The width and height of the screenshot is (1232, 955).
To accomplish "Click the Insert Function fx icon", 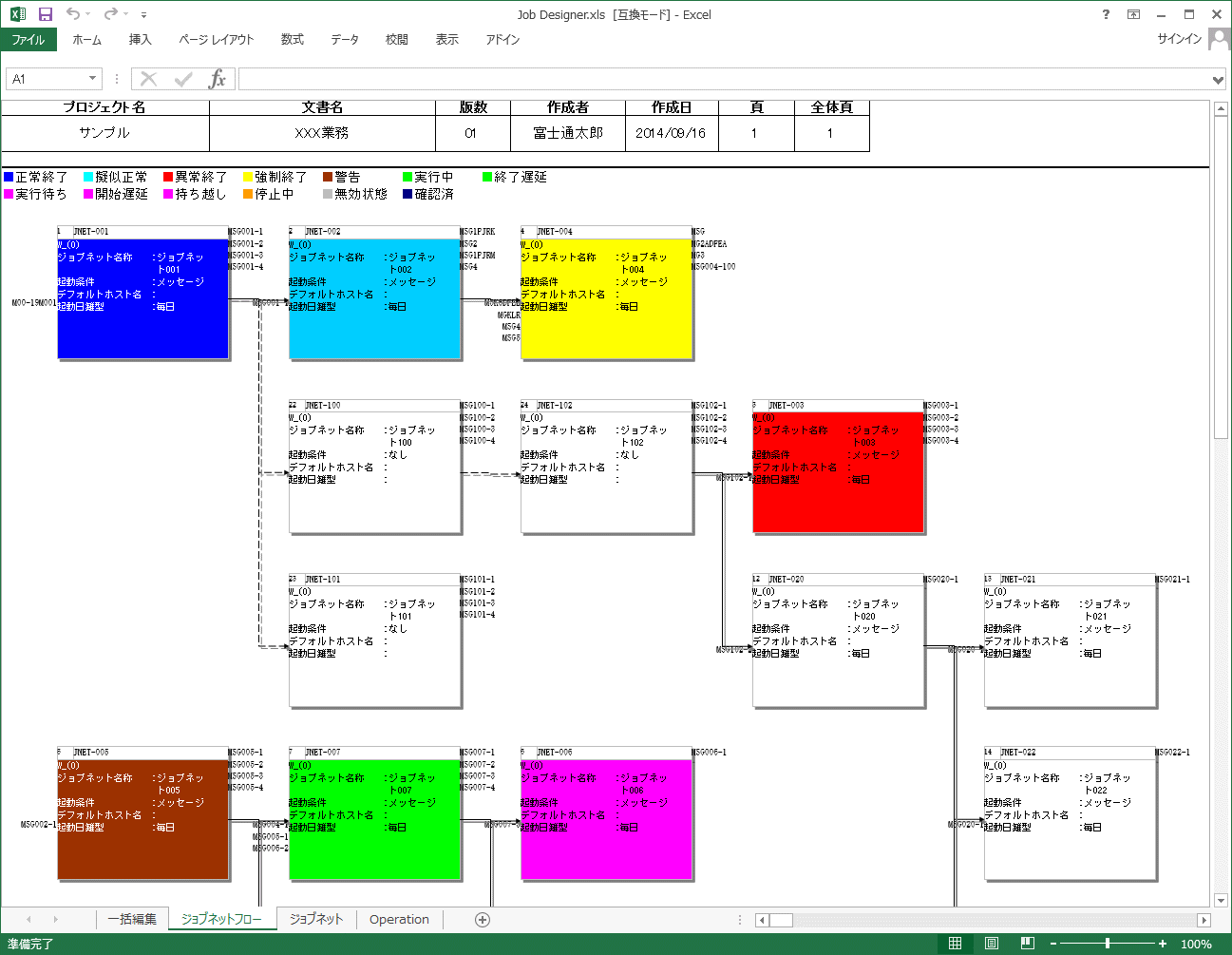I will pos(218,79).
